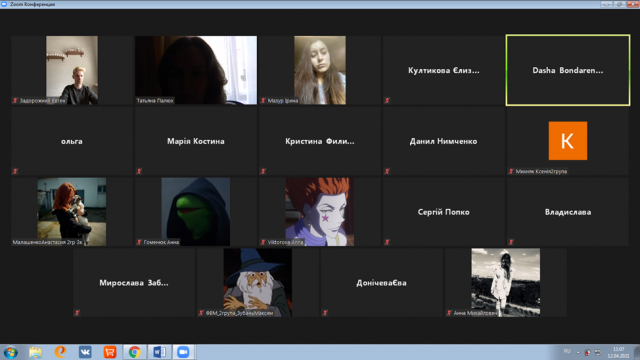This screenshot has width=640, height=360.
Task: Click muted mic icon beside Гоменюк Анна
Action: click(x=139, y=242)
